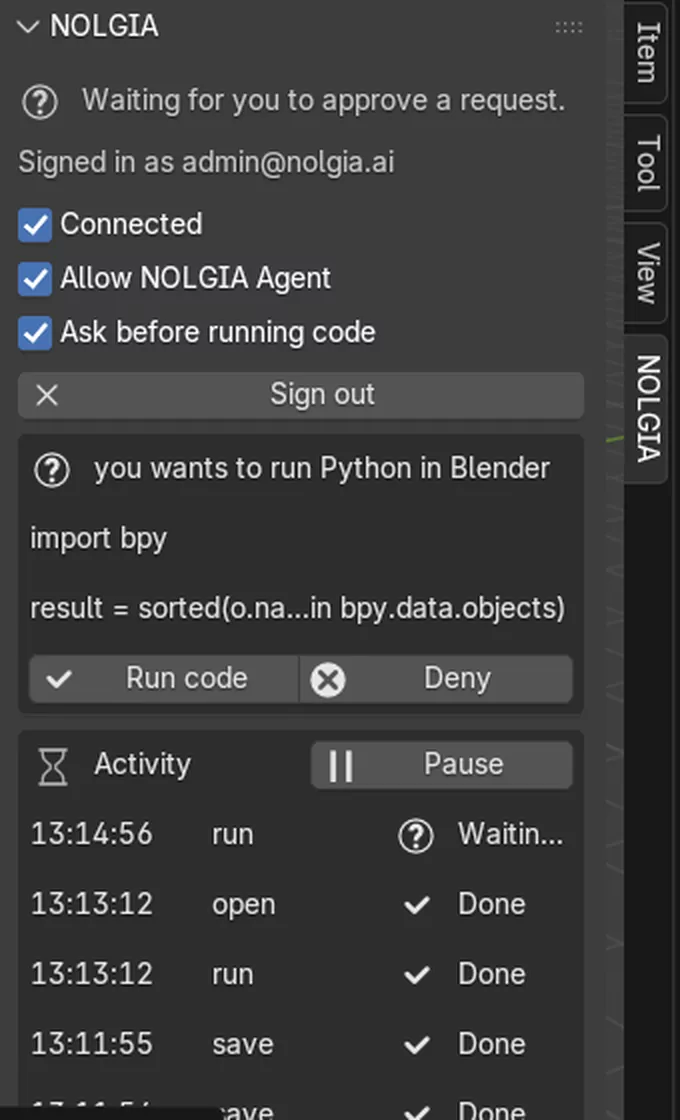Click 'you wants to run Python in Blender' text
The image size is (680, 1120).
[322, 469]
